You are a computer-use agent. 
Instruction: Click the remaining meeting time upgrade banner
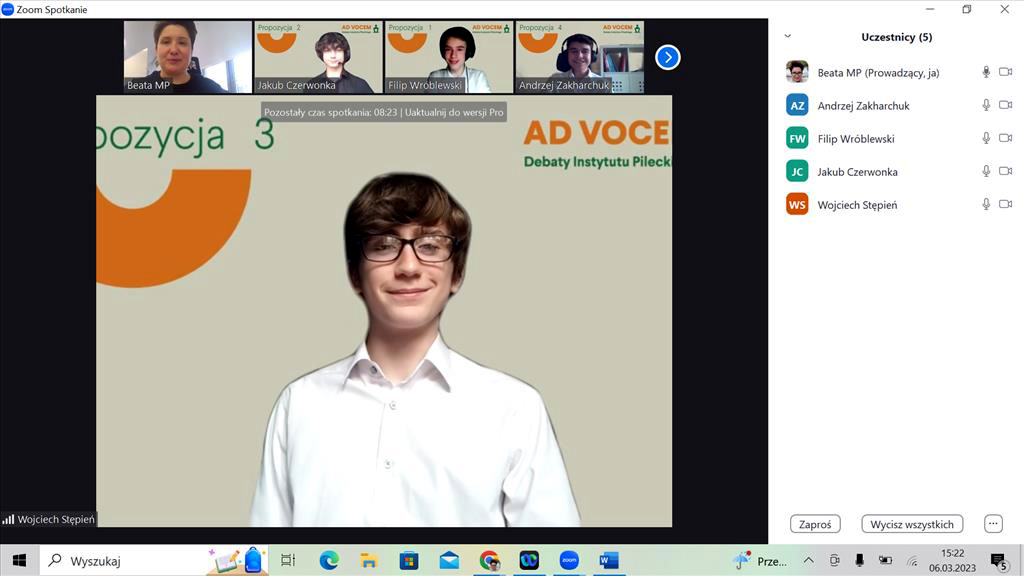coord(384,112)
